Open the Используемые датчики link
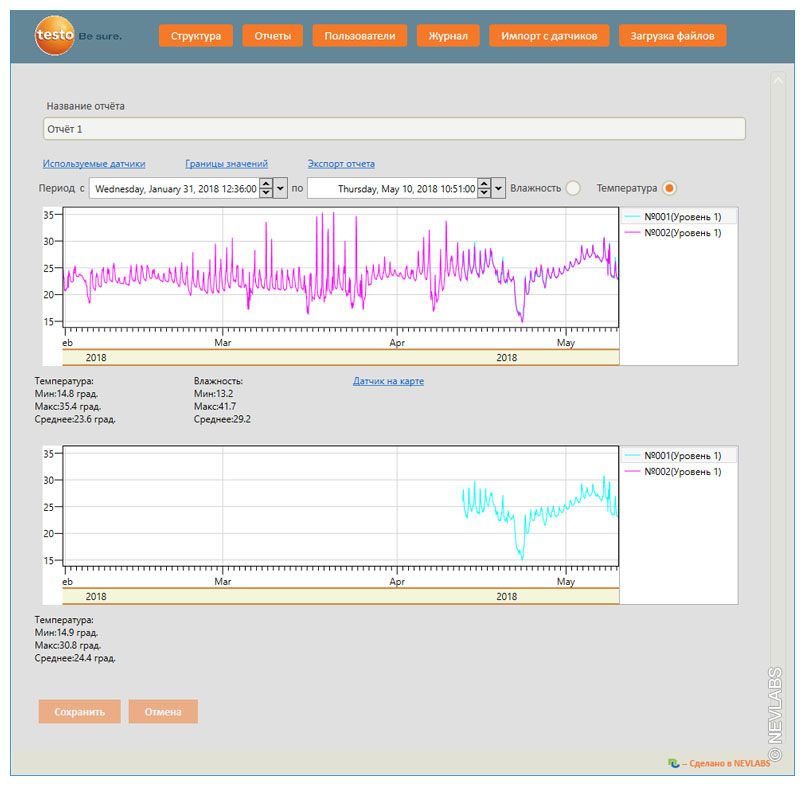The width and height of the screenshot is (805, 786). (94, 164)
